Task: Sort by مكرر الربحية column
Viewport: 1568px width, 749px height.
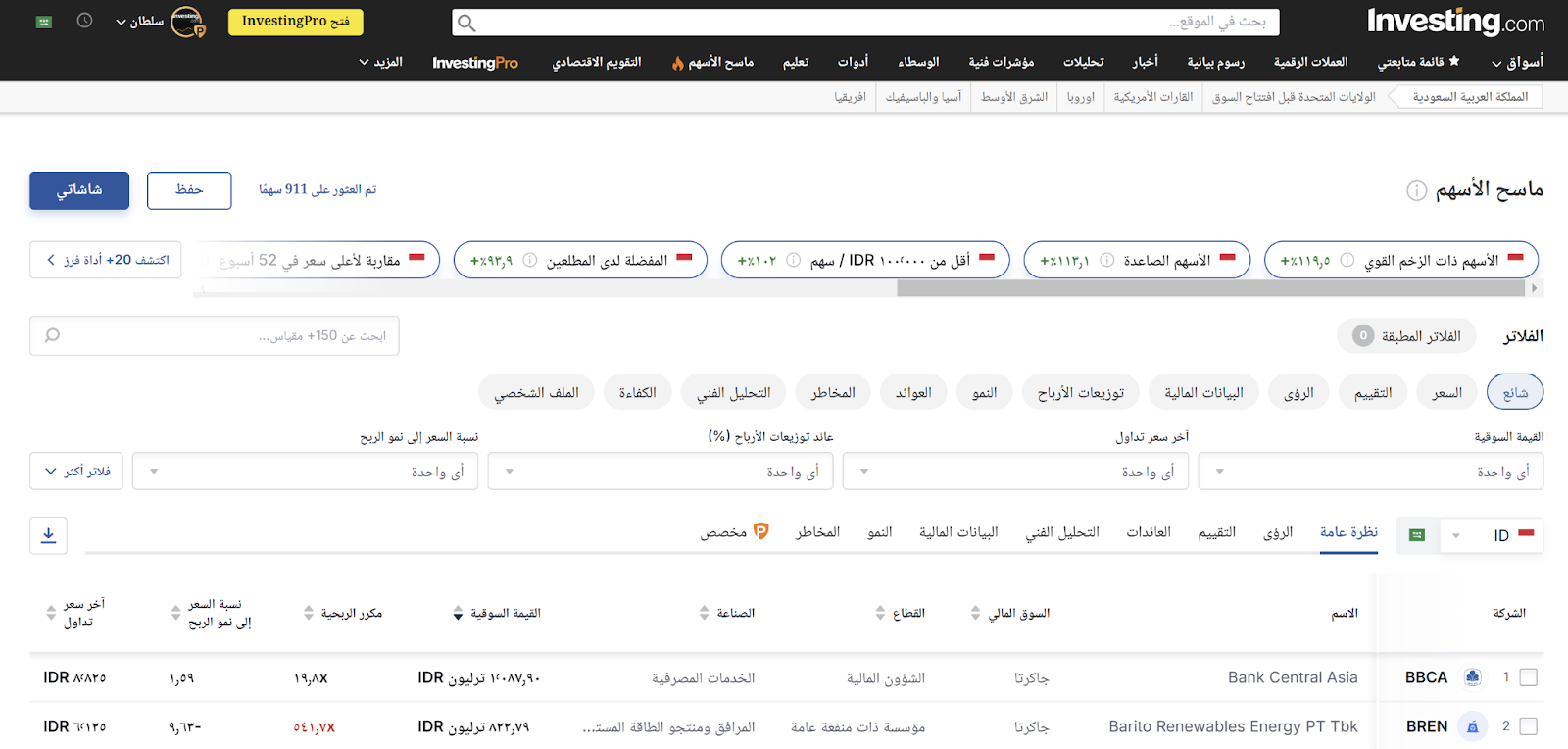Action: [309, 613]
